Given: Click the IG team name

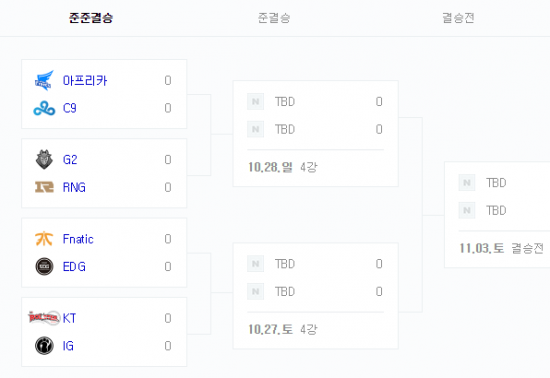Looking at the screenshot, I should [68, 346].
